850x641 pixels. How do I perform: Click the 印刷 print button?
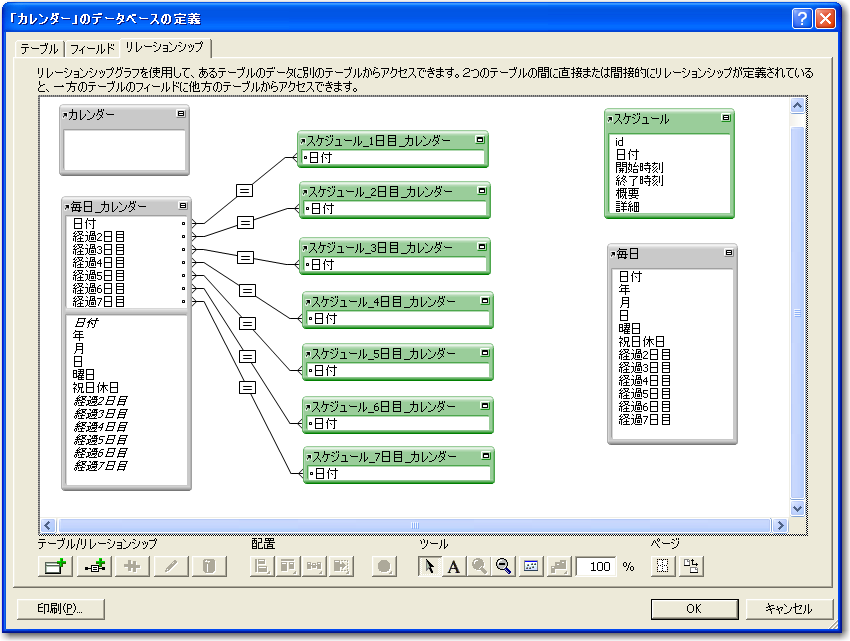coord(59,608)
